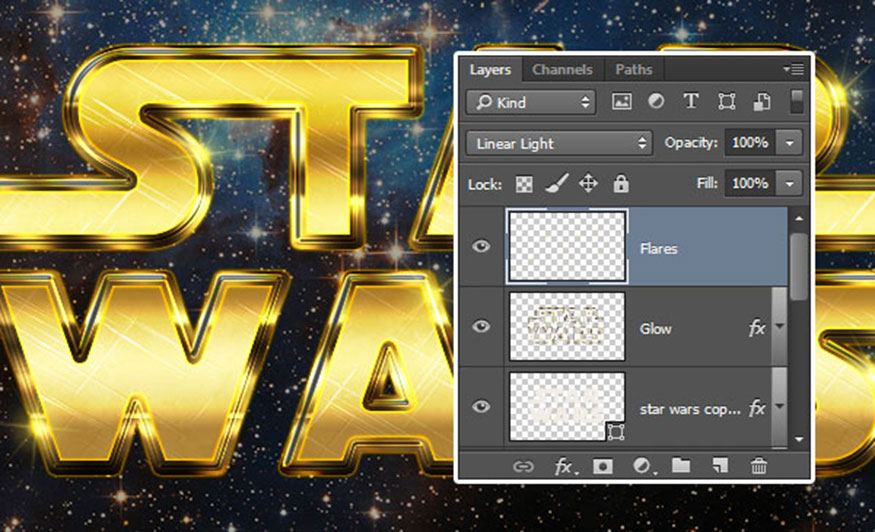Screen dimensions: 875x532
Task: Open the Layers panel flyout menu
Action: (x=793, y=69)
